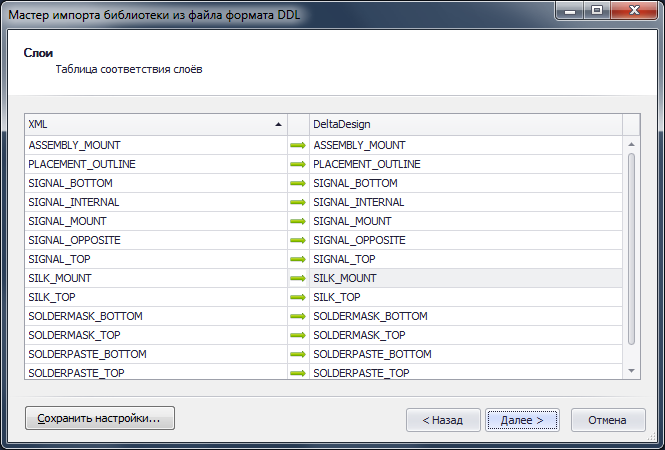Screen dimensions: 665x450
Task: Maximize the wizard window
Action: pos(597,10)
